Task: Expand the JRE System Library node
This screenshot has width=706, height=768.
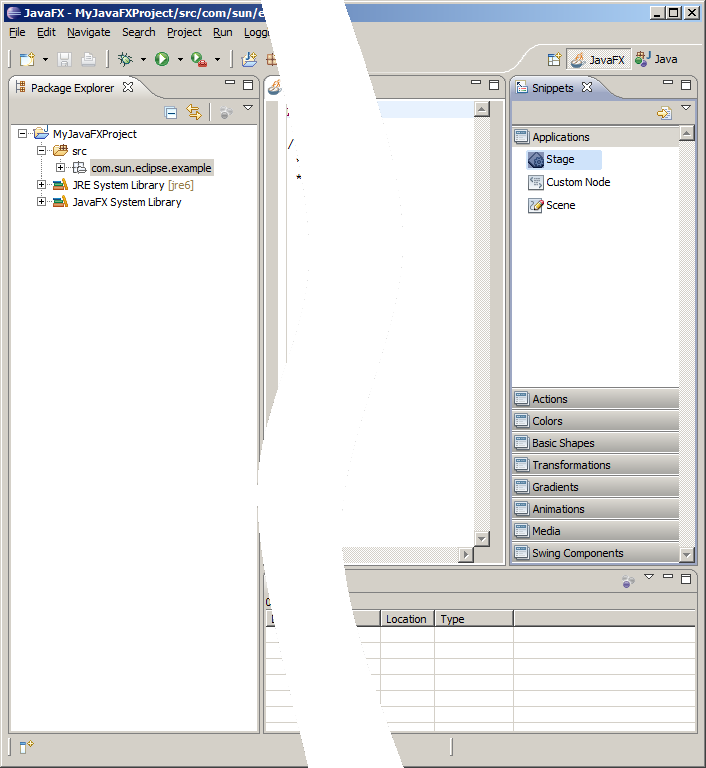Action: pyautogui.click(x=42, y=185)
